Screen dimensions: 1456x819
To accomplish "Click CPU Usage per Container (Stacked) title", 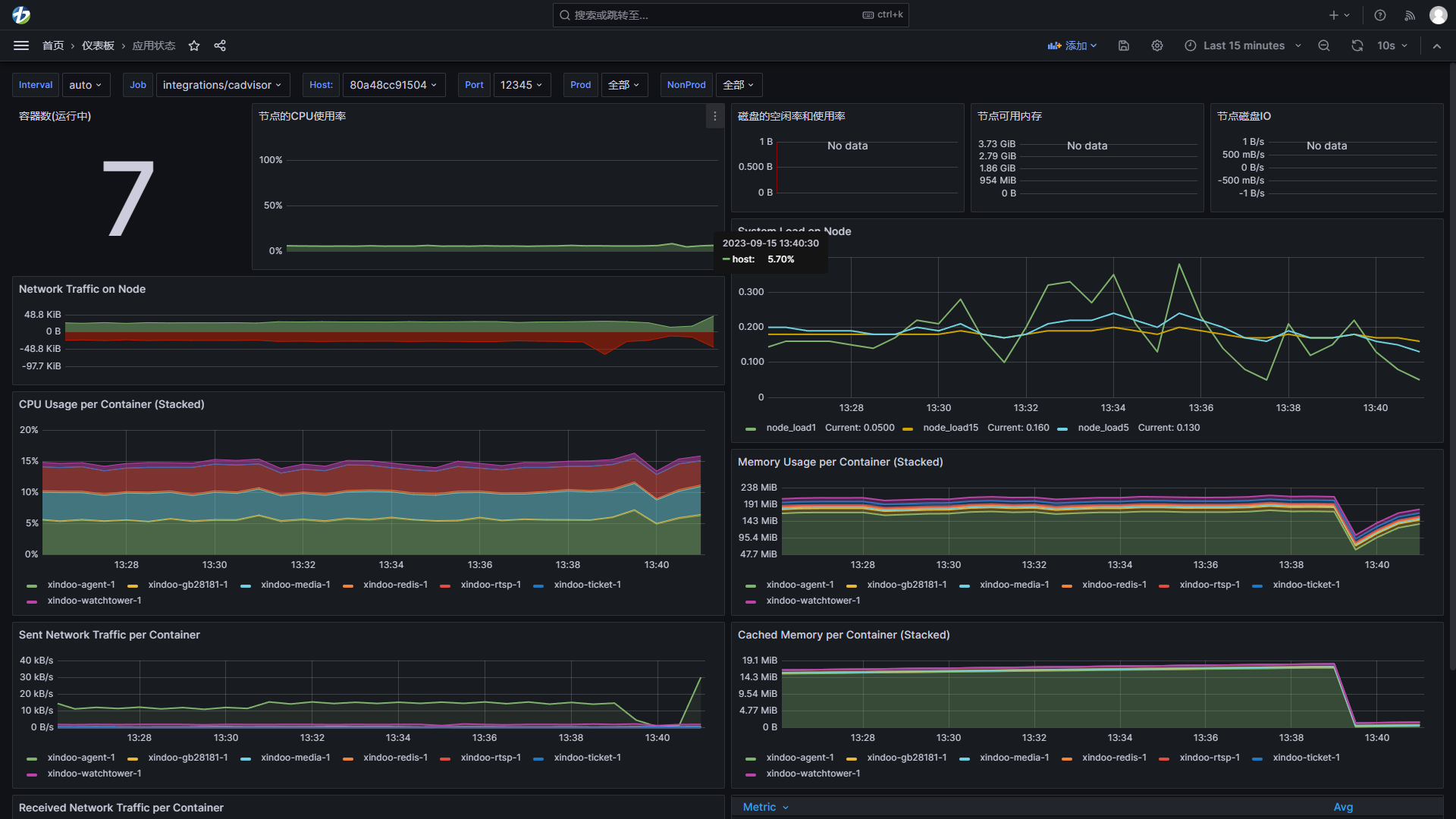I will [x=111, y=404].
